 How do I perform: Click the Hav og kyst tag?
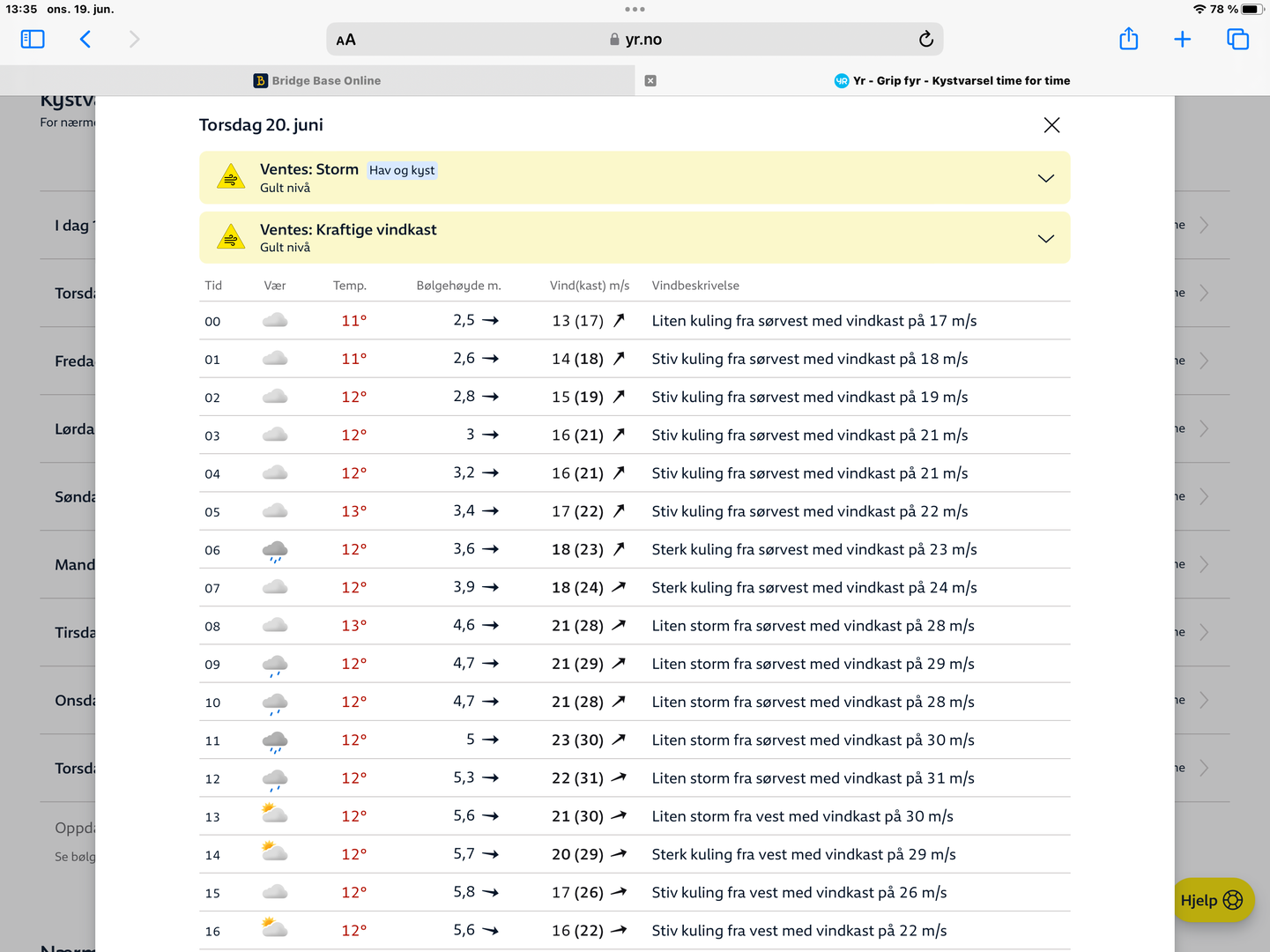click(x=402, y=170)
